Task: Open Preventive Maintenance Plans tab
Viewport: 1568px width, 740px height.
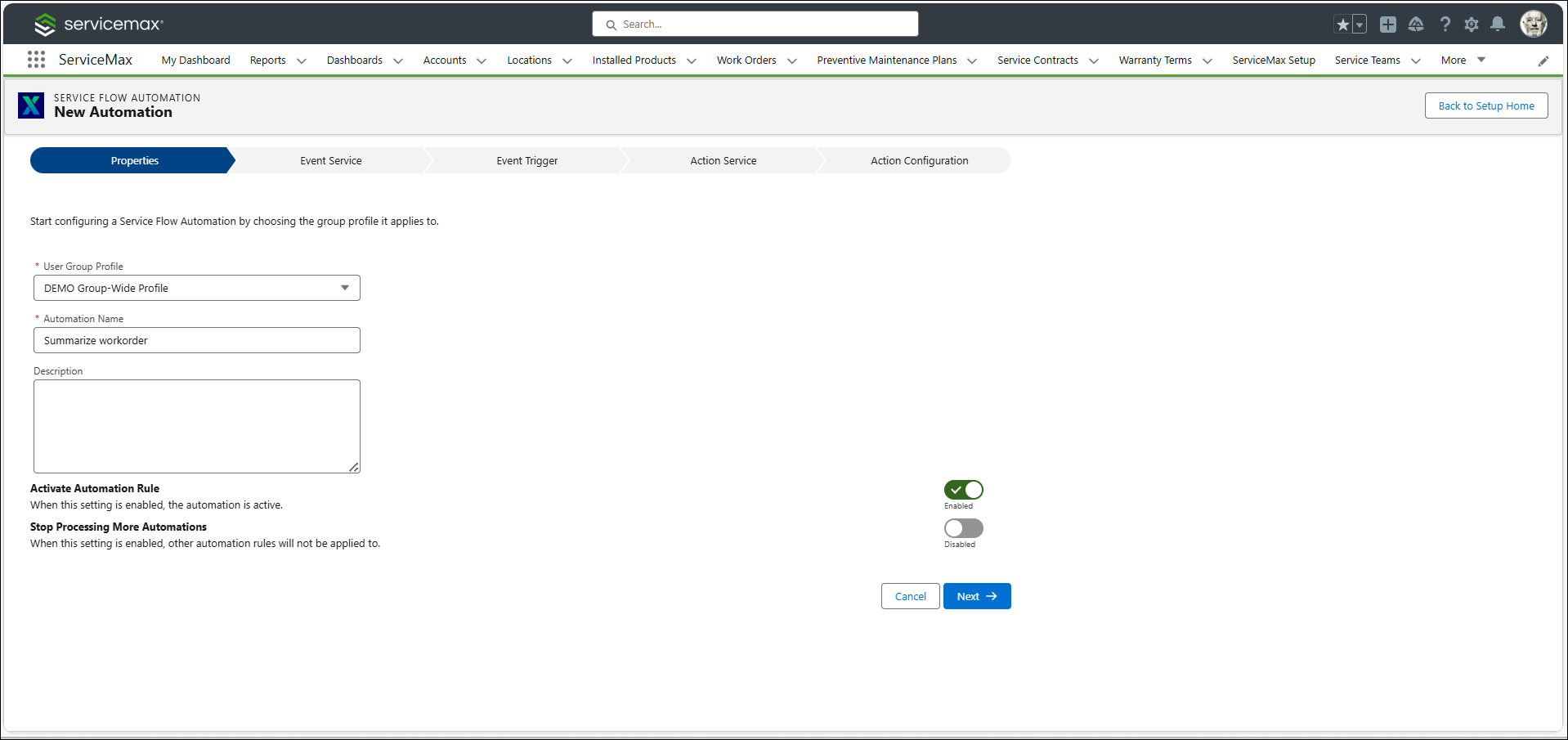Action: click(887, 60)
